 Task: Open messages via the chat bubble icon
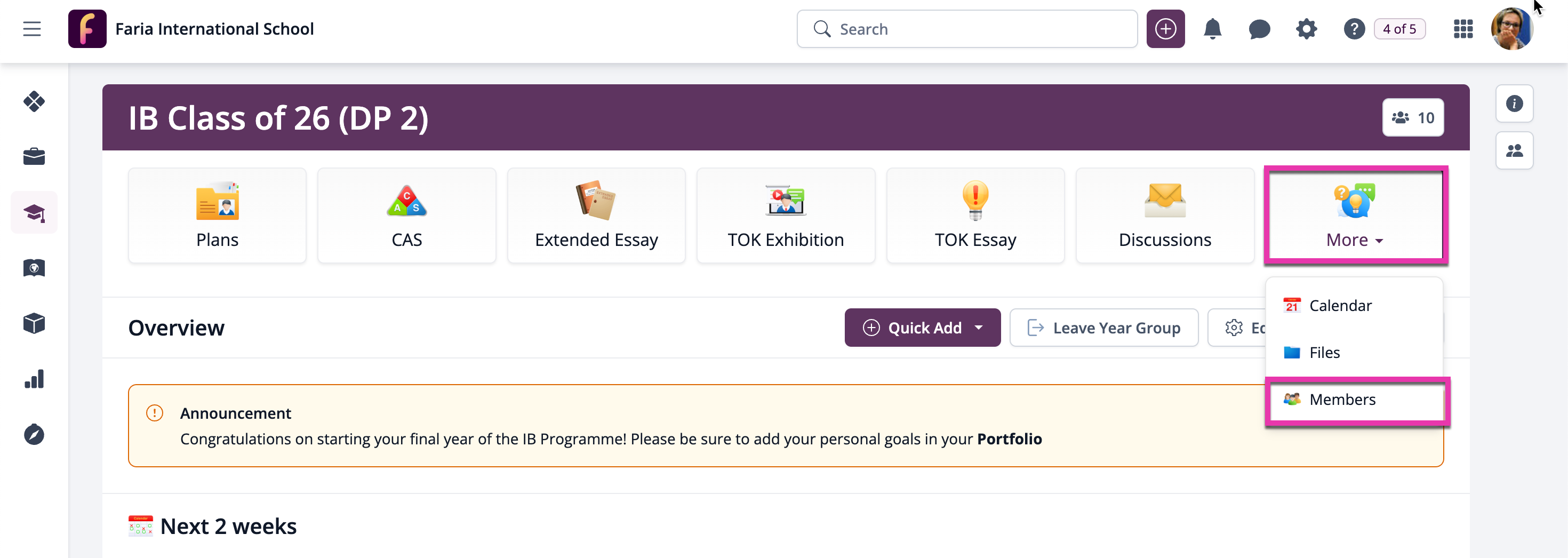pyautogui.click(x=1259, y=29)
